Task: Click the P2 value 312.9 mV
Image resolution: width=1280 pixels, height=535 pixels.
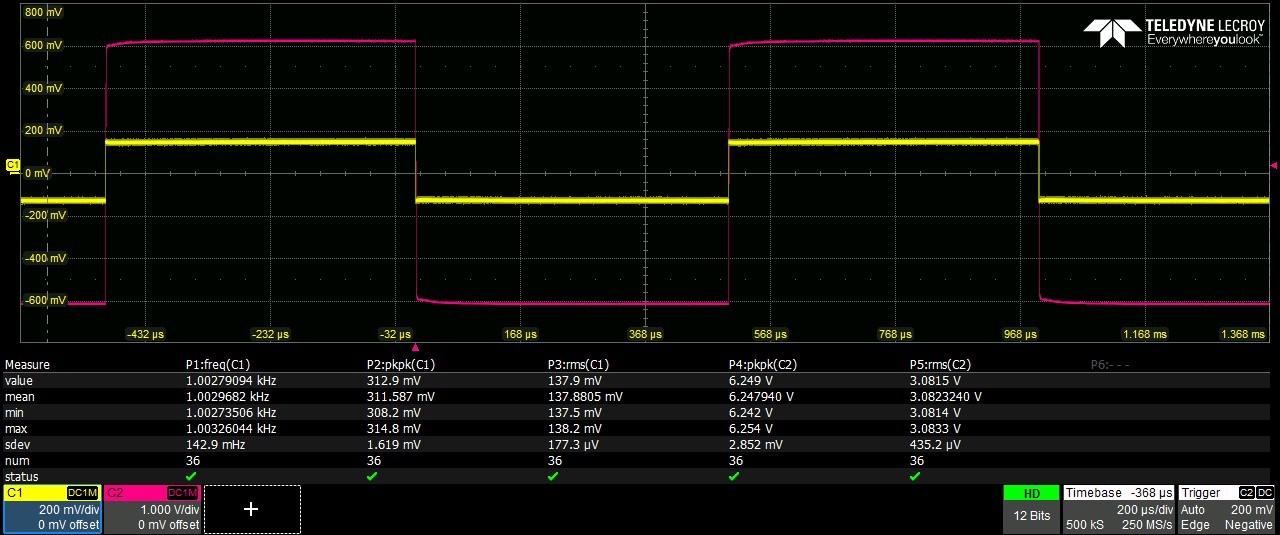Action: tap(394, 381)
